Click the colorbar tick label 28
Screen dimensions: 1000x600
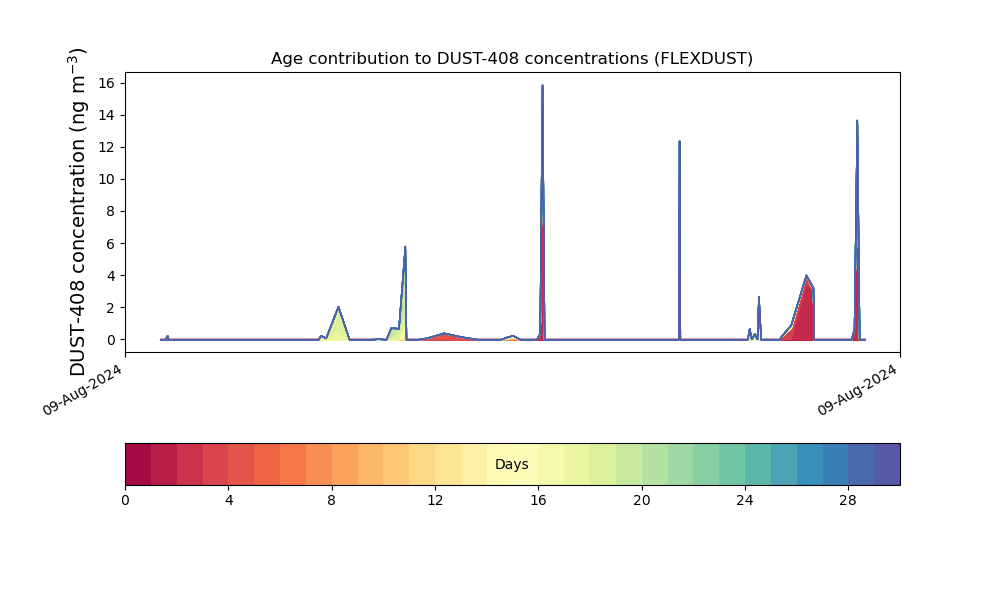click(848, 499)
